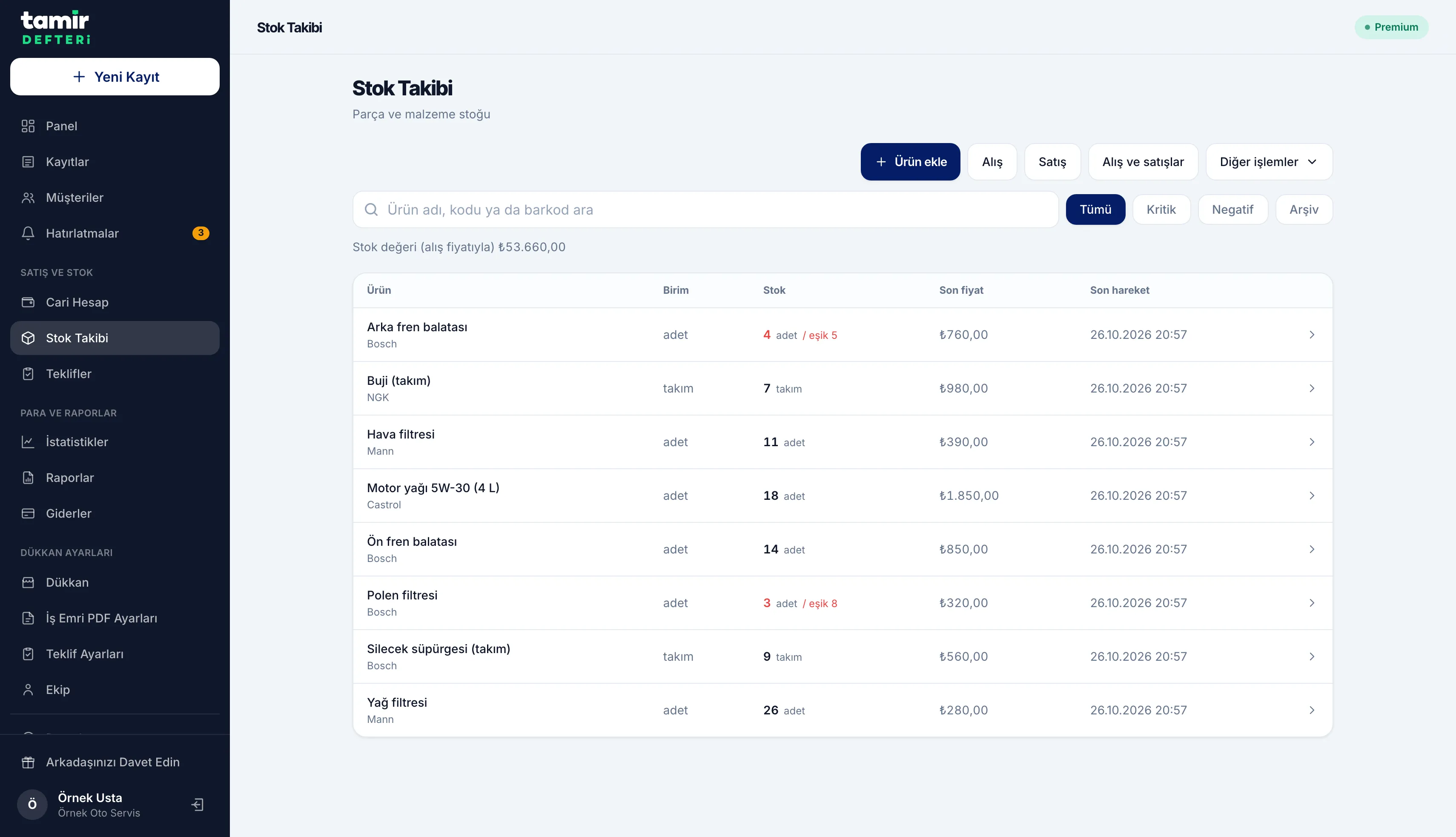Image resolution: width=1456 pixels, height=837 pixels.
Task: Click the Dükkan store icon
Action: 28,582
